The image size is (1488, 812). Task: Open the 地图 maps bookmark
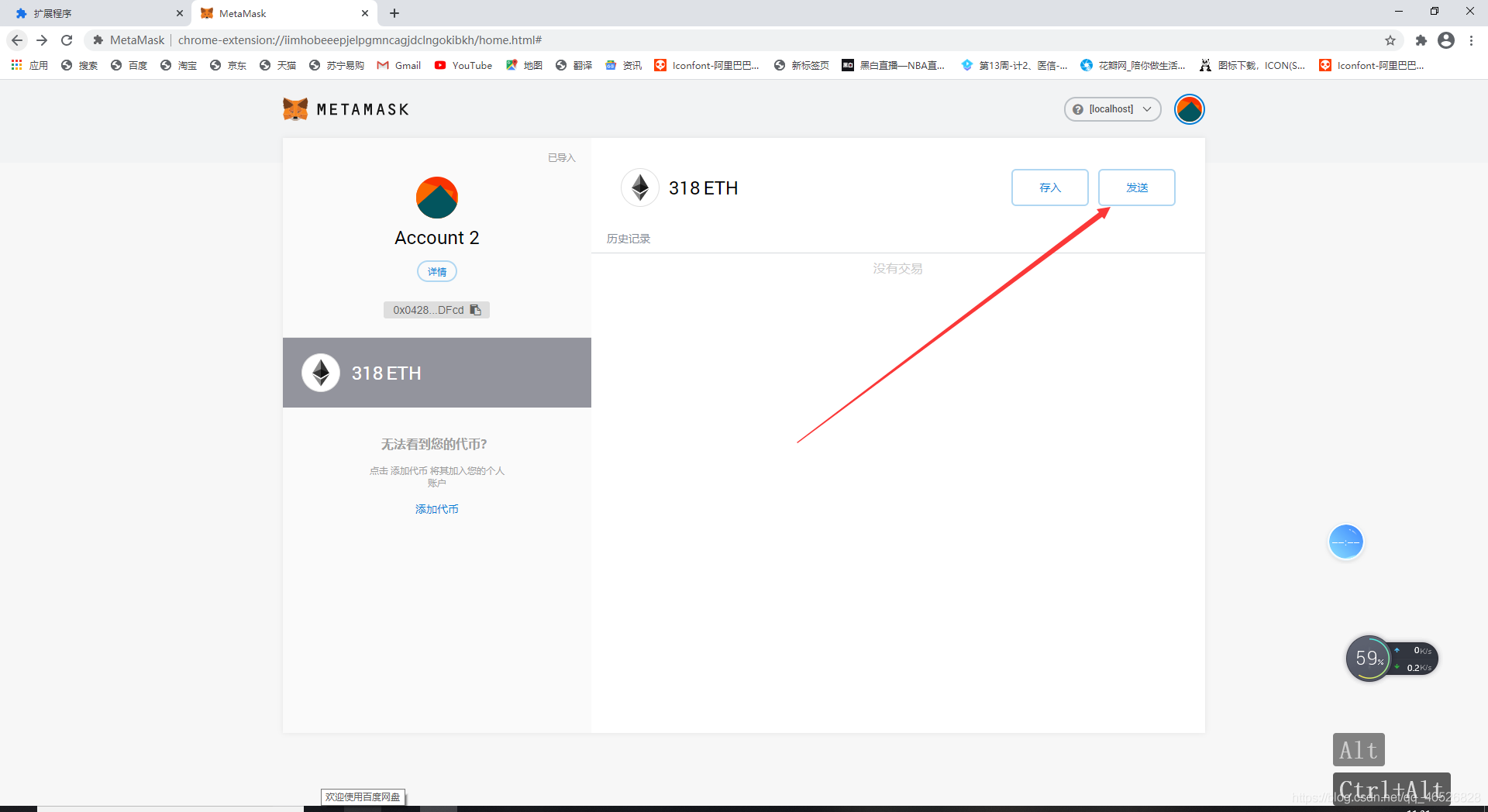(x=524, y=66)
